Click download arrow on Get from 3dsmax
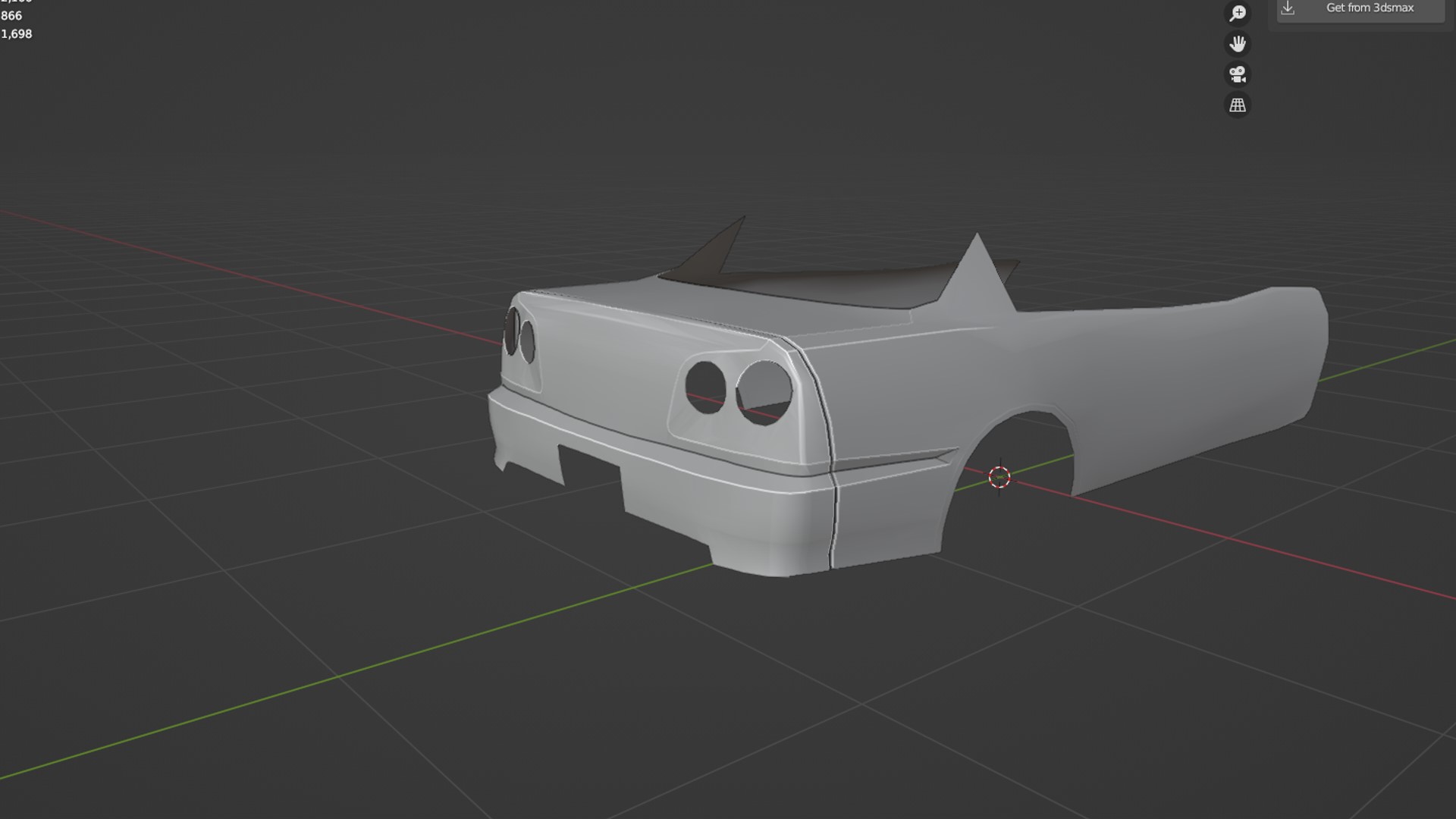Viewport: 1456px width, 819px height. (1288, 8)
